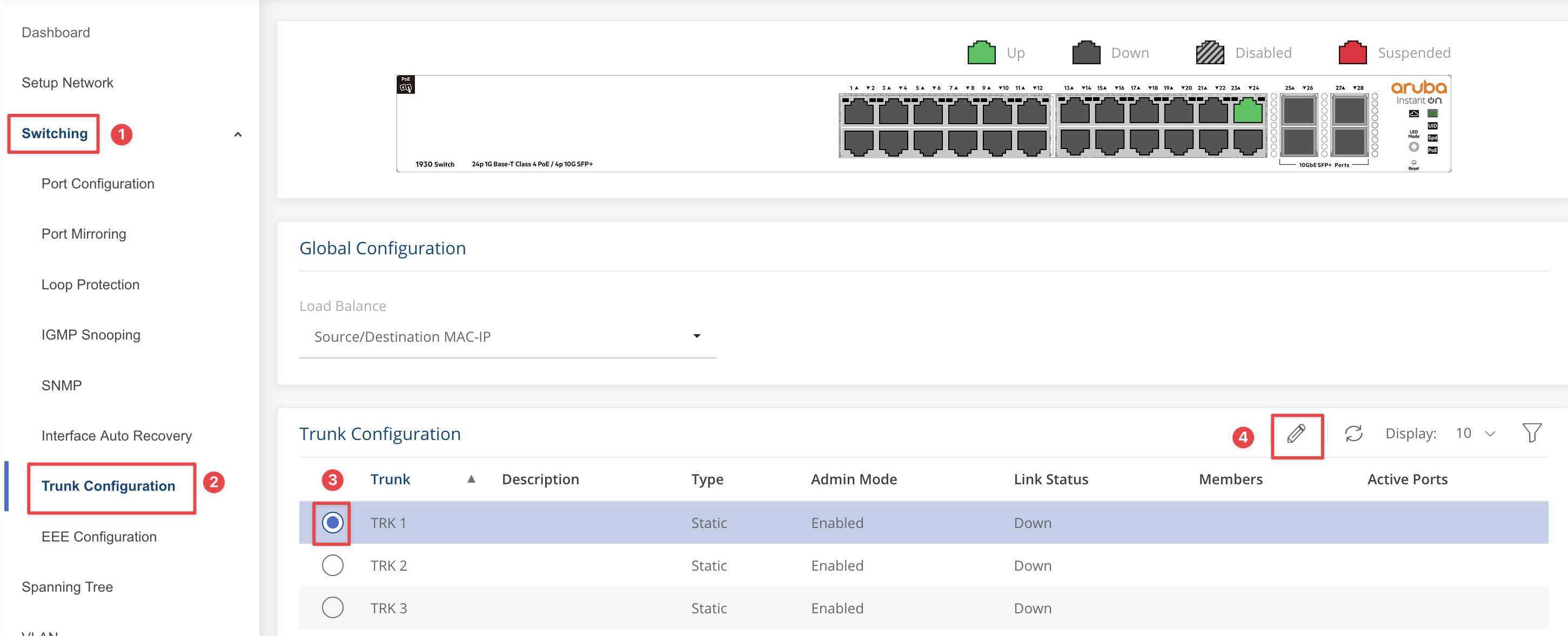Select port 13 on the switch diagram
Viewport: 1568px width, 636px height.
click(x=1075, y=112)
